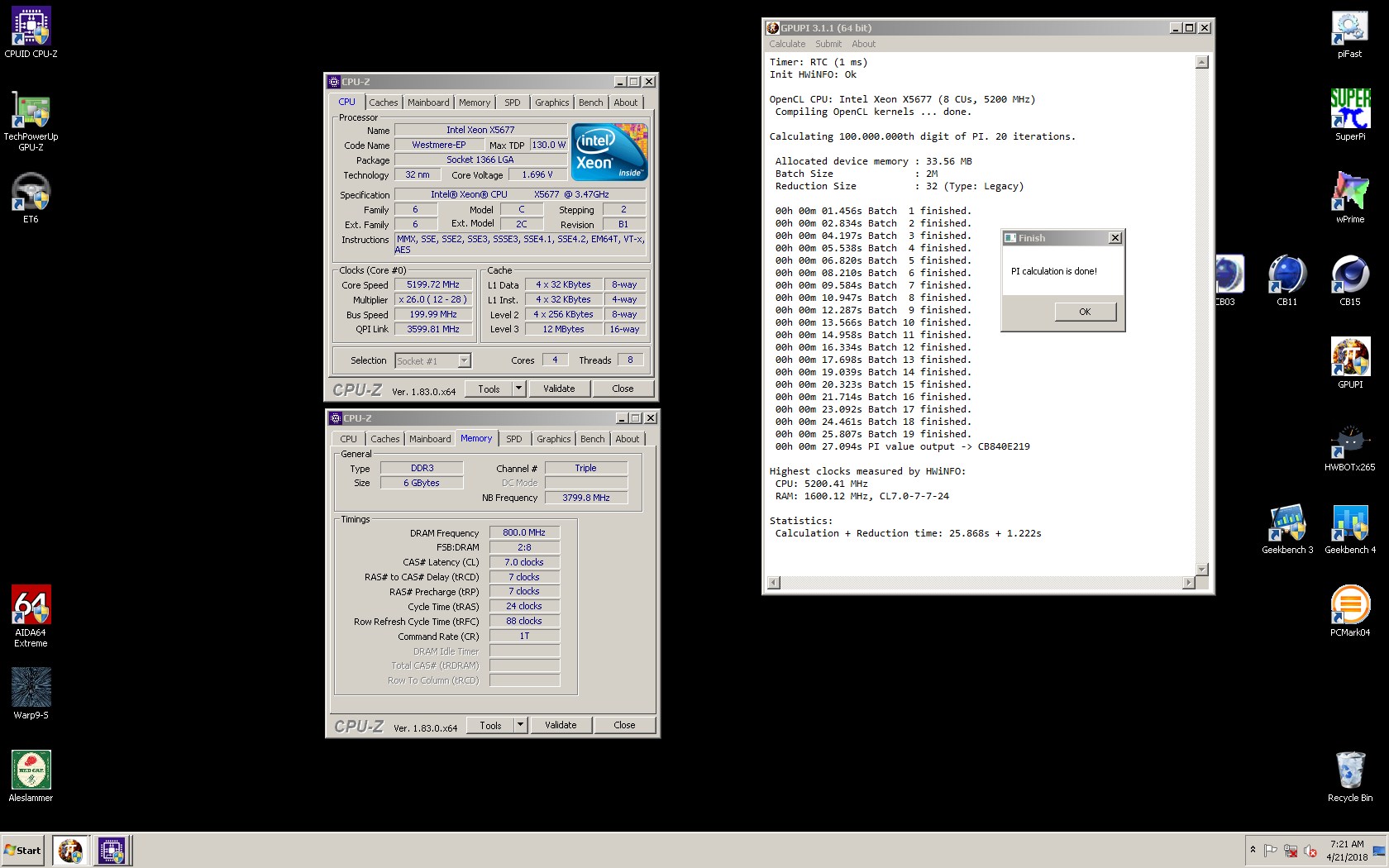Select the GPUPI taskbar button
The image size is (1389, 868).
click(x=70, y=851)
